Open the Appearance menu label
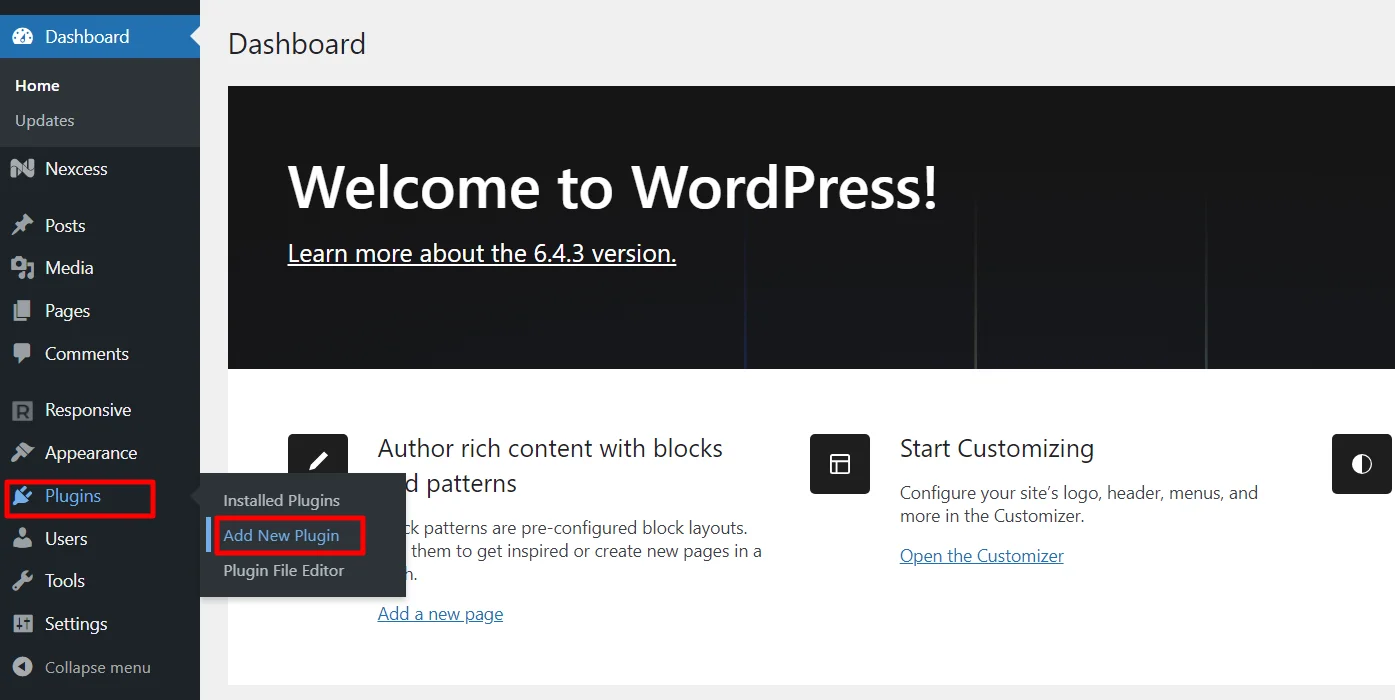This screenshot has width=1395, height=700. pos(91,453)
